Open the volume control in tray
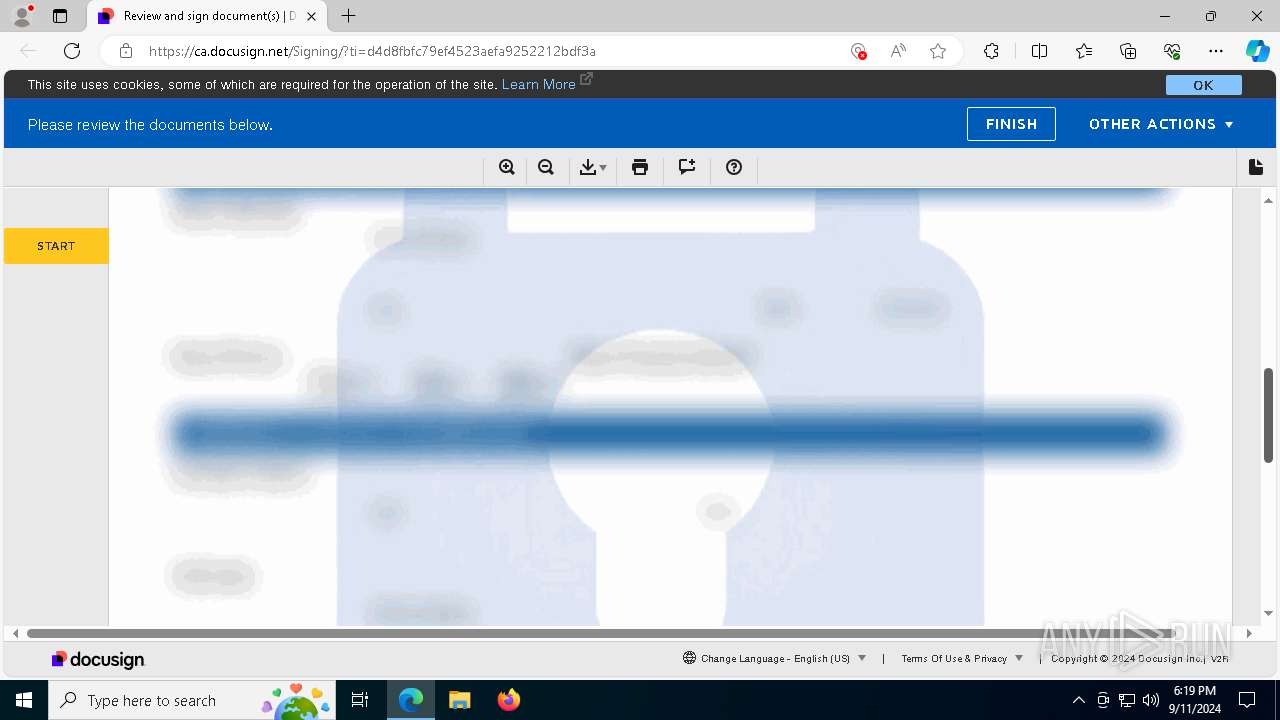Viewport: 1280px width, 720px height. point(1151,700)
